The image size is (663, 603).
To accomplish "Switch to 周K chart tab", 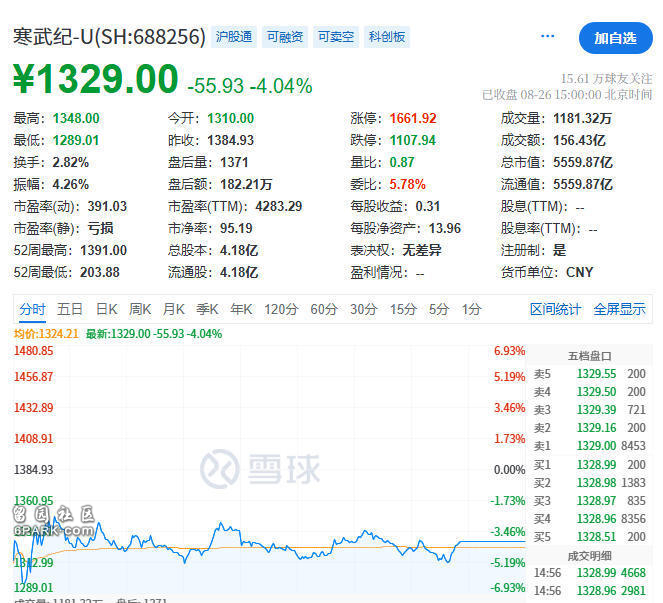I will [x=140, y=309].
